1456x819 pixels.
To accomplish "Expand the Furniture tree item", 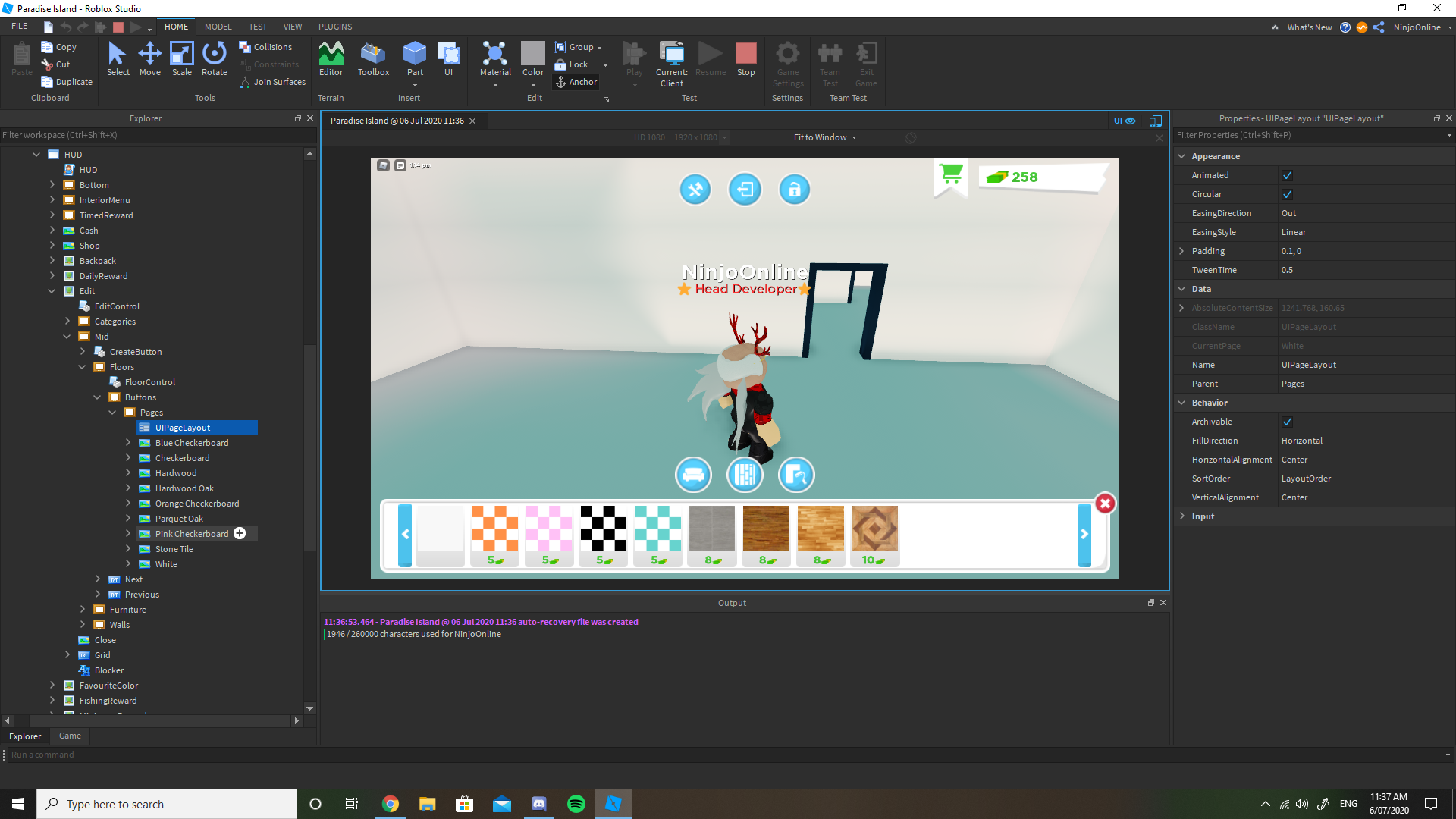I will pyautogui.click(x=83, y=609).
